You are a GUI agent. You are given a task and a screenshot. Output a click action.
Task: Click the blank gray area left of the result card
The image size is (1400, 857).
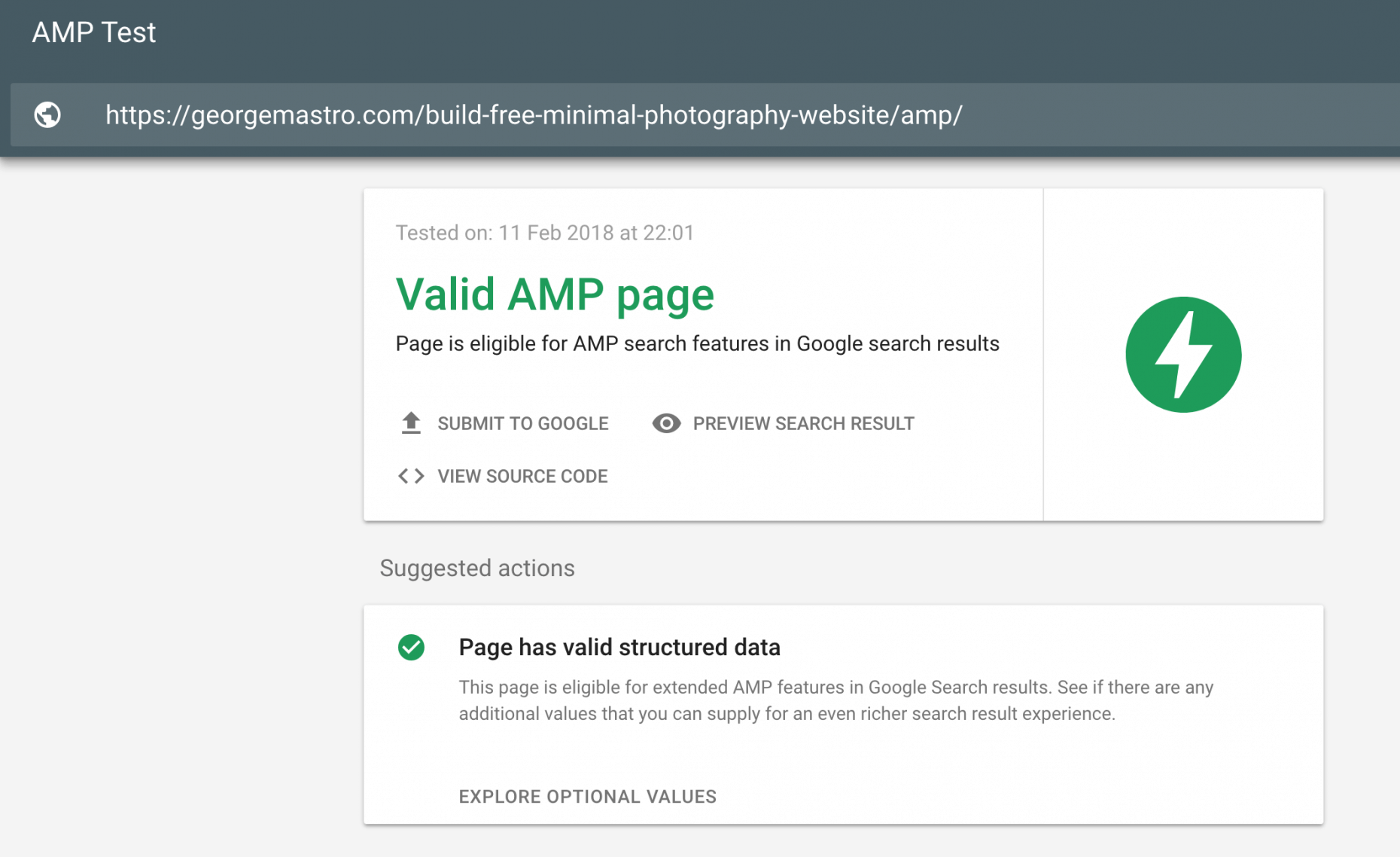181,452
